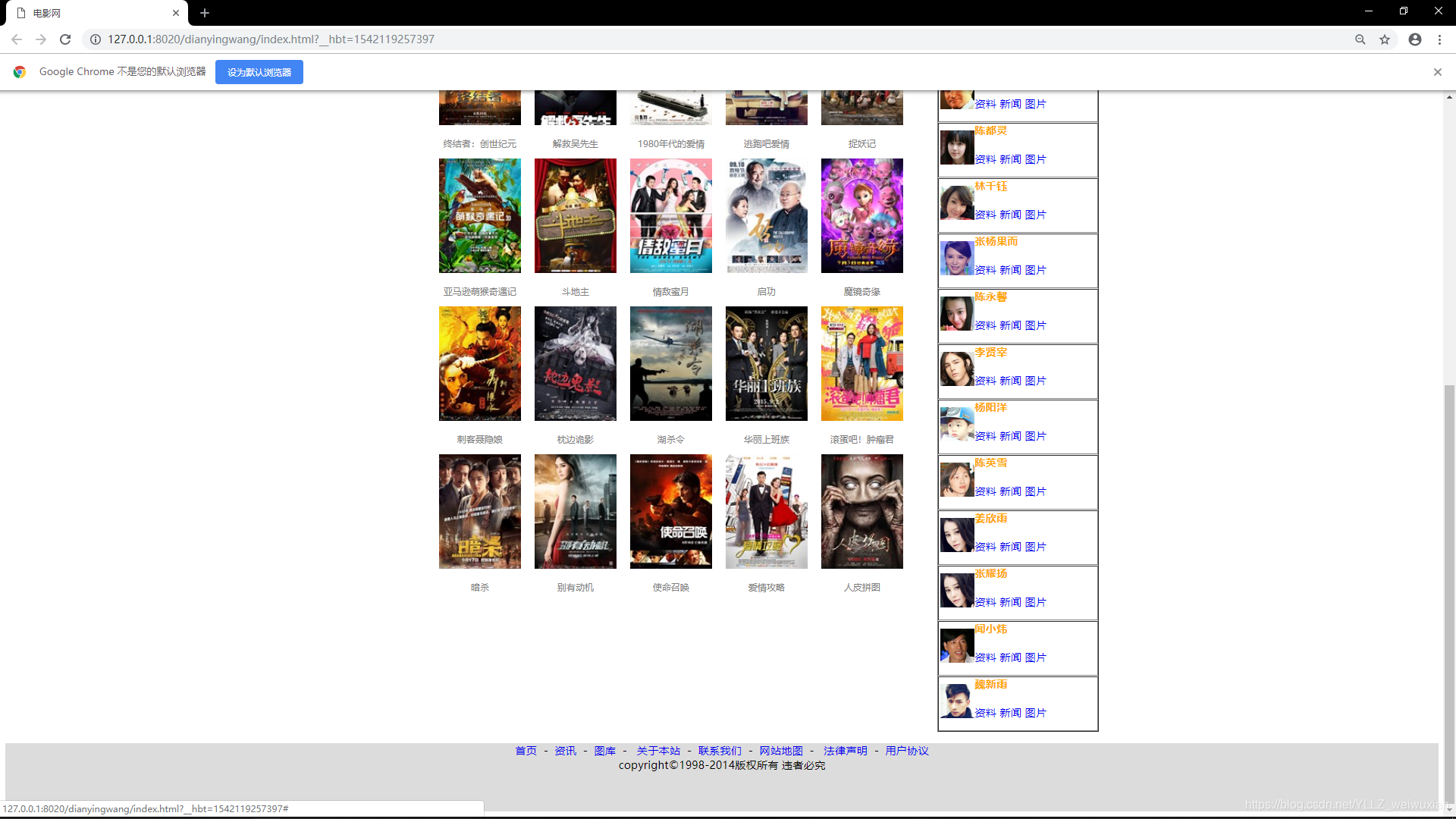This screenshot has height=819, width=1456.
Task: Open the Chrome three-dot menu
Action: tap(1439, 39)
